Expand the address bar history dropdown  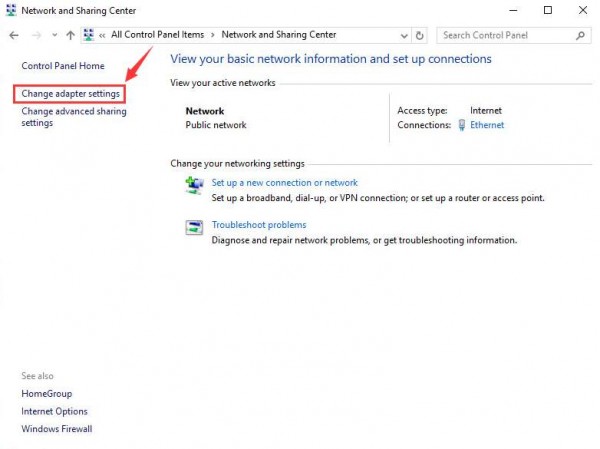click(x=404, y=36)
